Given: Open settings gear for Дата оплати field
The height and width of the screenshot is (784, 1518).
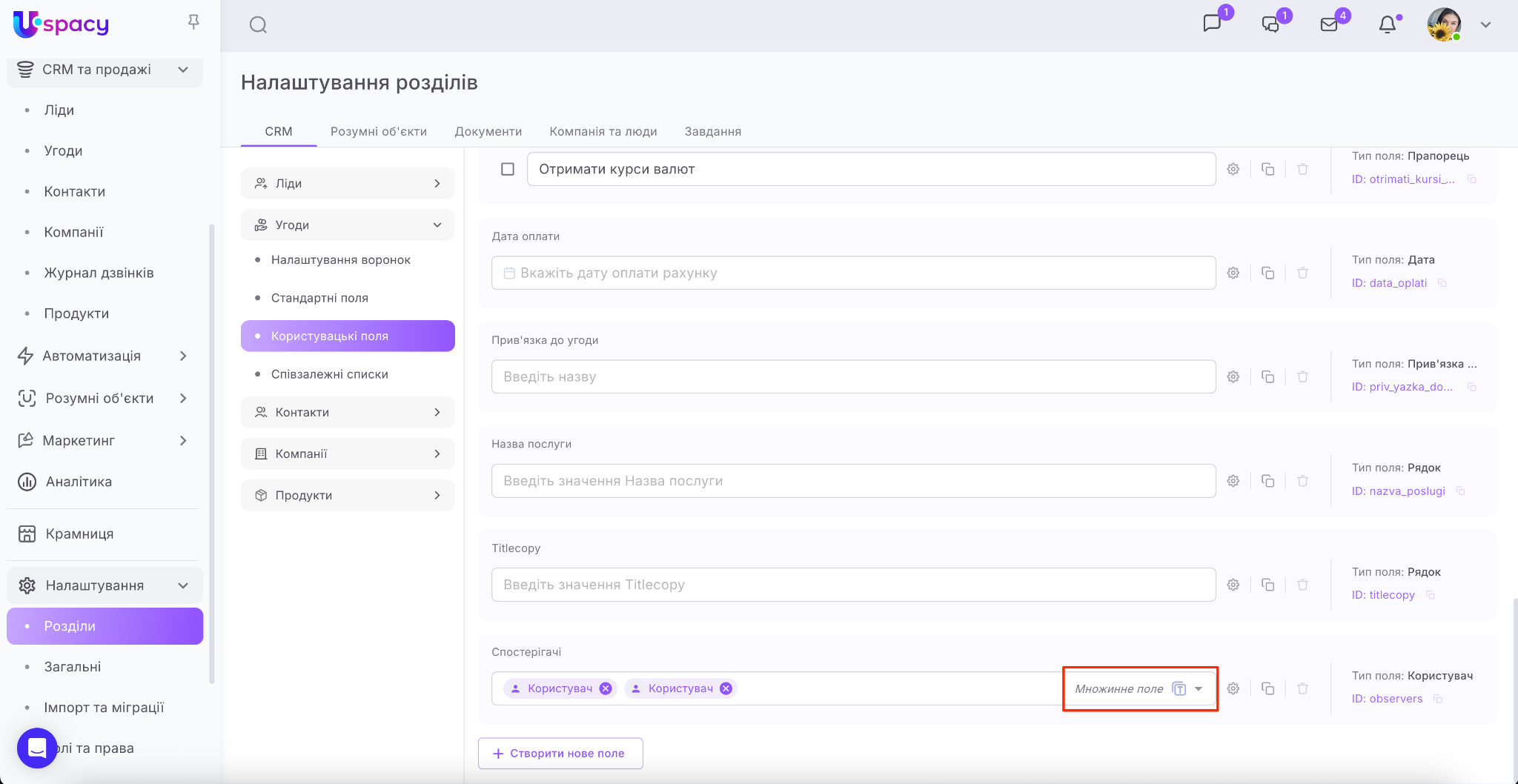Looking at the screenshot, I should (x=1233, y=273).
